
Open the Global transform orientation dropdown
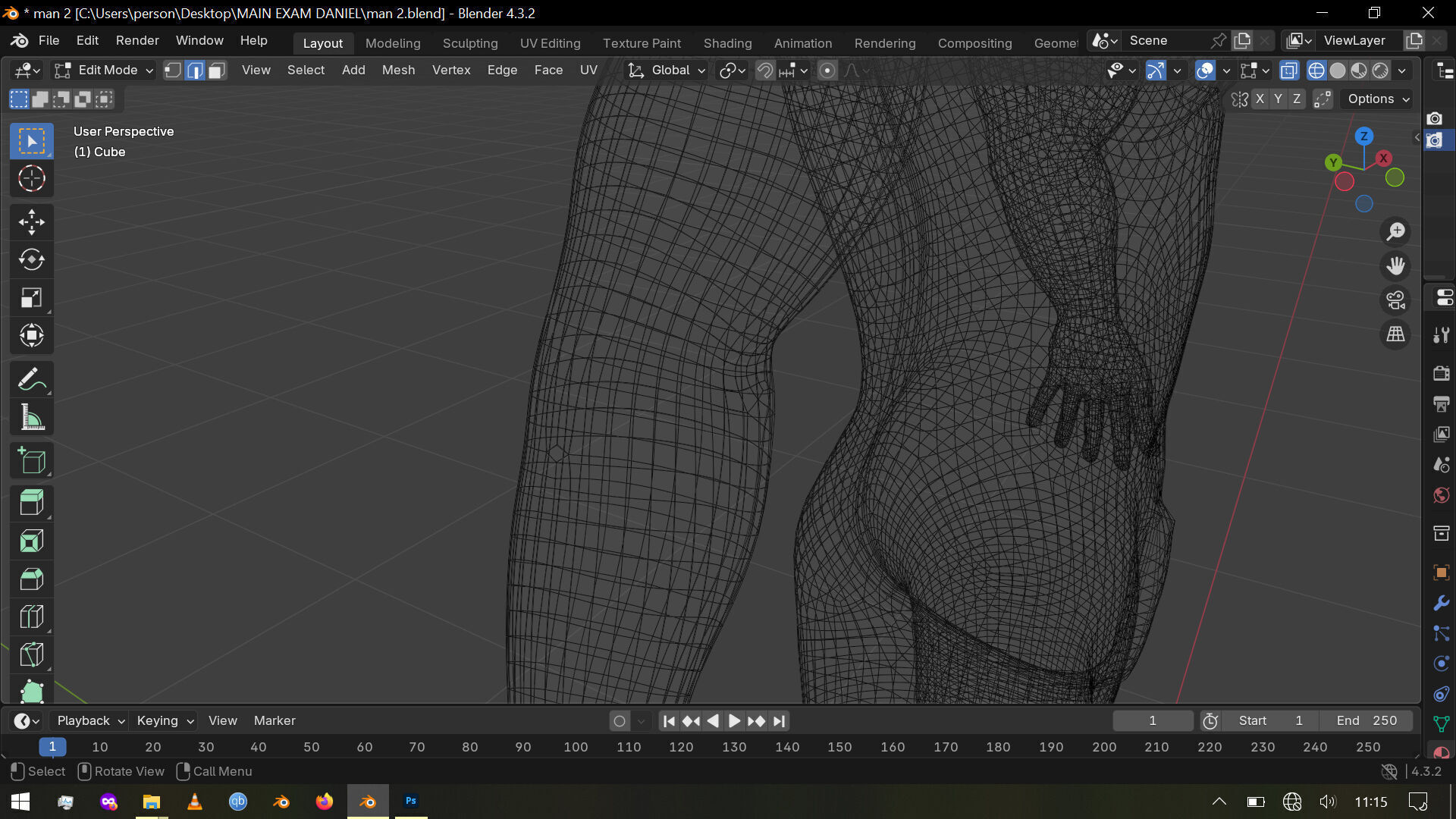tap(667, 71)
